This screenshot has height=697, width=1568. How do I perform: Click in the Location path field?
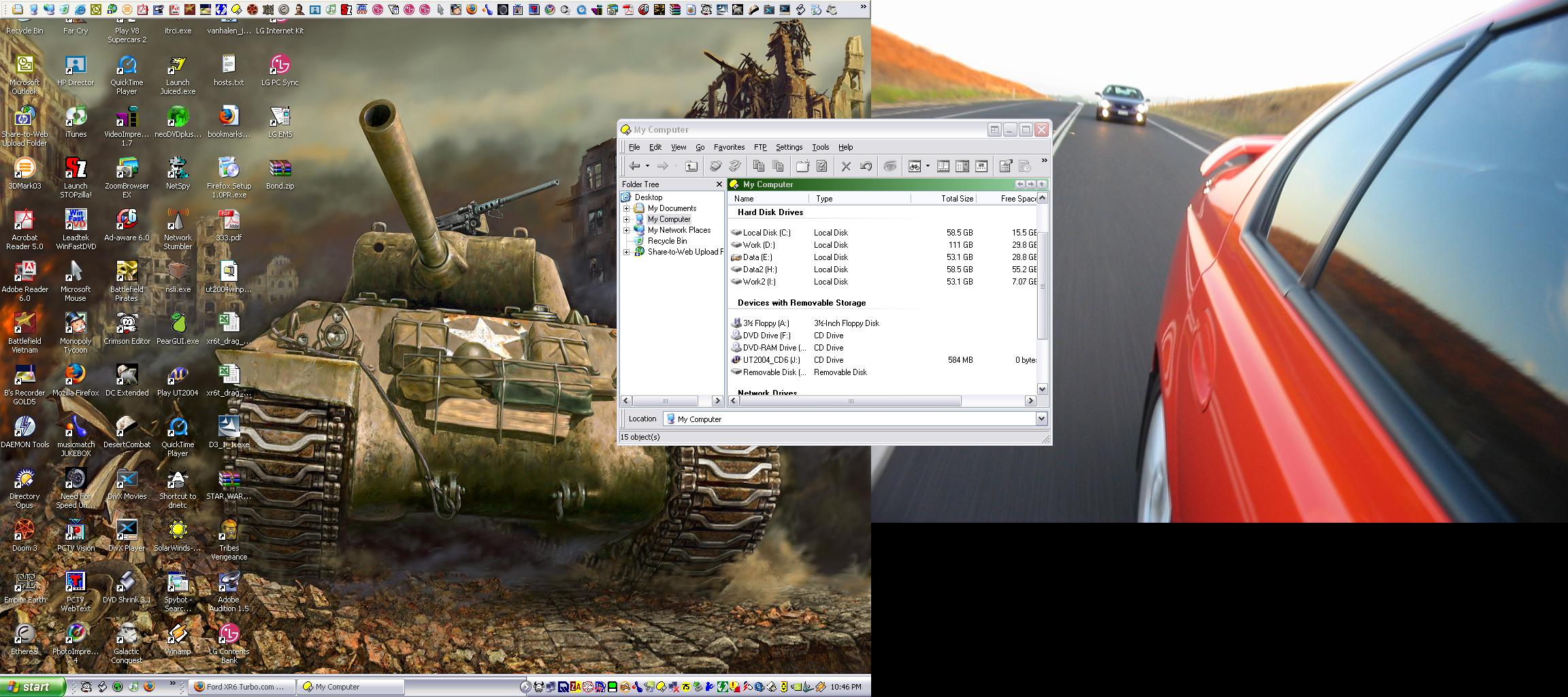(x=849, y=419)
